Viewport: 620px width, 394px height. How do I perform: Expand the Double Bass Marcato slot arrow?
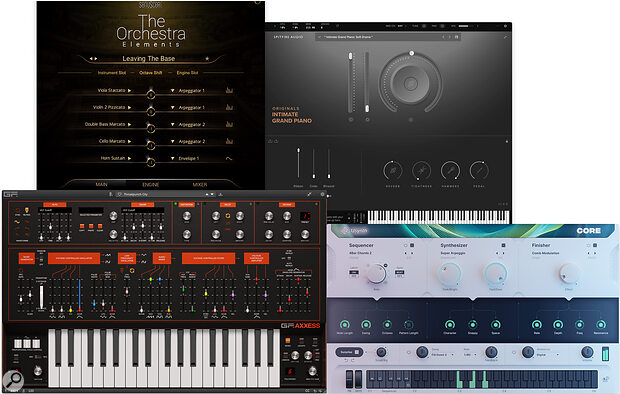tap(129, 124)
